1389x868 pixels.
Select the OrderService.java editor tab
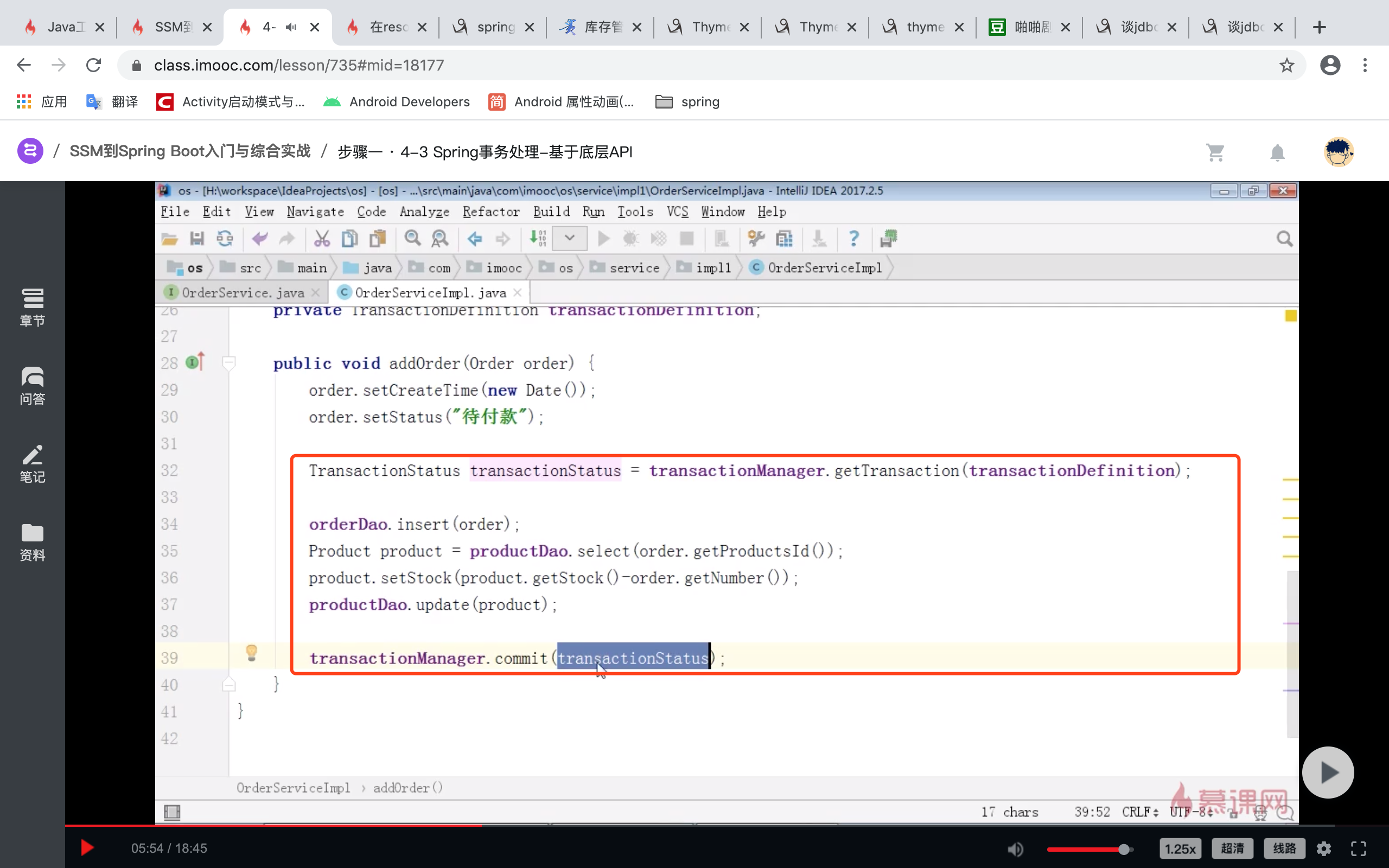pyautogui.click(x=242, y=293)
